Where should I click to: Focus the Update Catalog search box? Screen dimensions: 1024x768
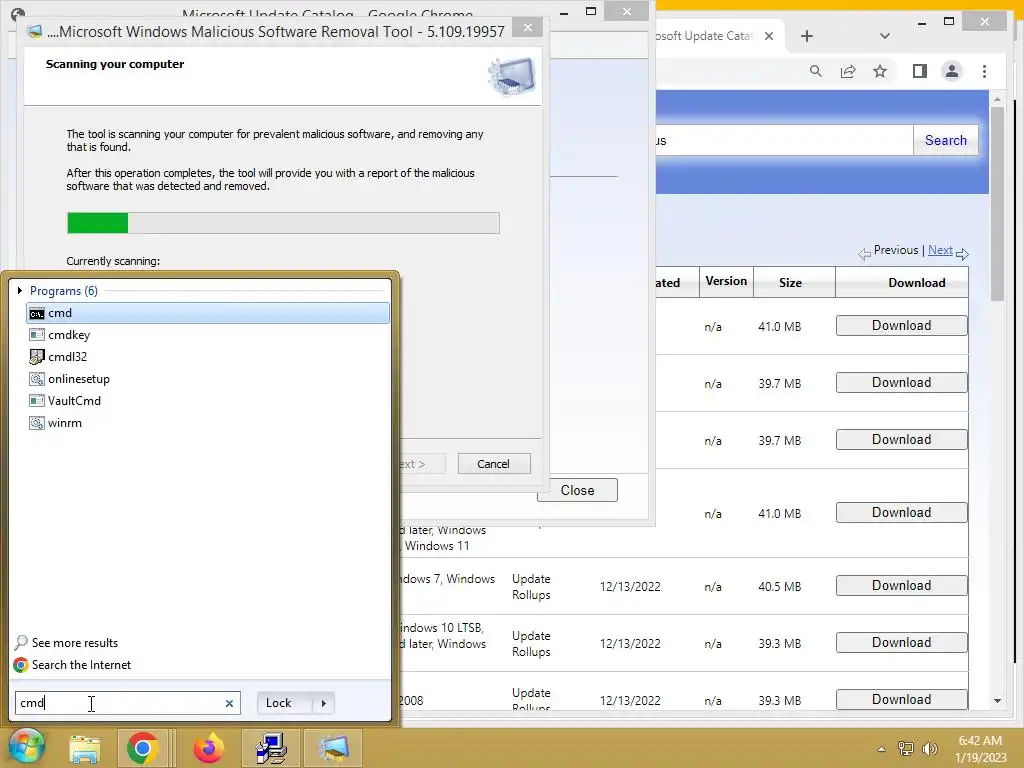[x=784, y=140]
